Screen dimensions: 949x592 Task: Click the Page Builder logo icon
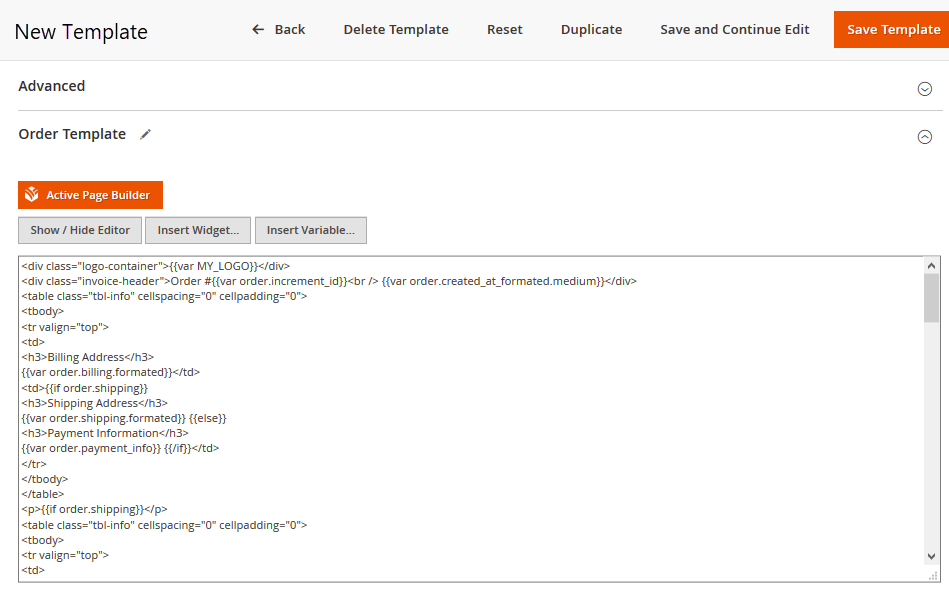click(x=31, y=195)
